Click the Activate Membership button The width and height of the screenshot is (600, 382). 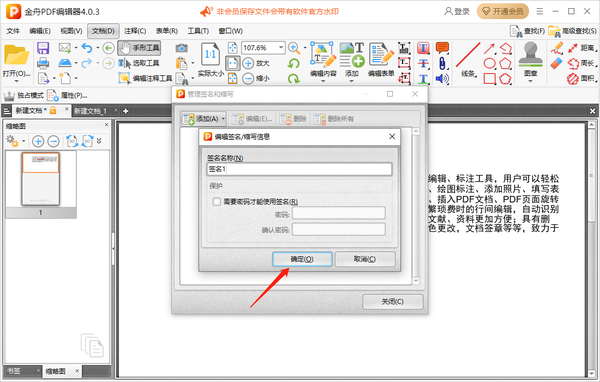click(x=502, y=11)
